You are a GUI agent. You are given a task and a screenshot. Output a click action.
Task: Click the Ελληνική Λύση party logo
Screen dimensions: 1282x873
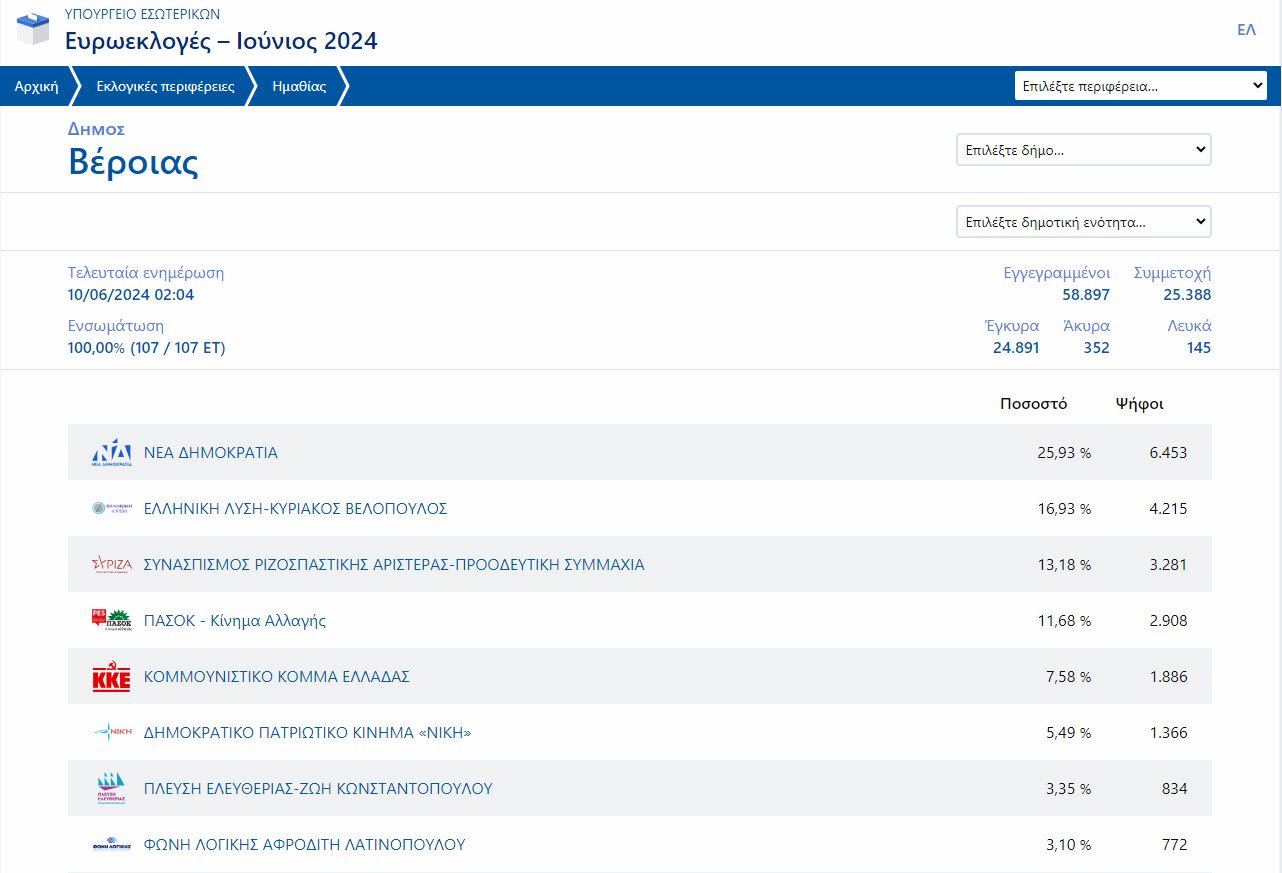pyautogui.click(x=111, y=509)
